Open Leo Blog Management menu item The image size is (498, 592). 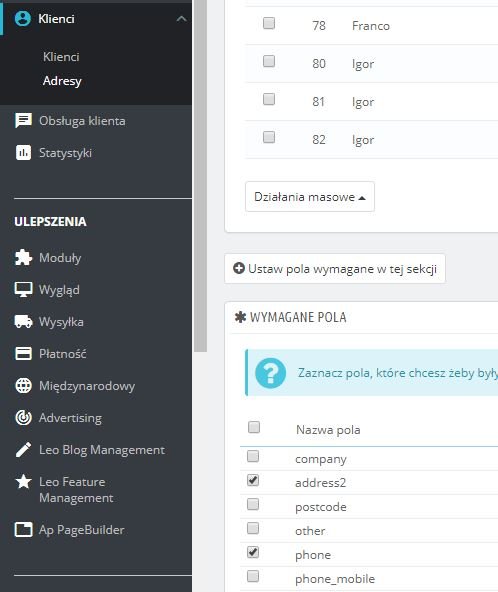pyautogui.click(x=102, y=450)
